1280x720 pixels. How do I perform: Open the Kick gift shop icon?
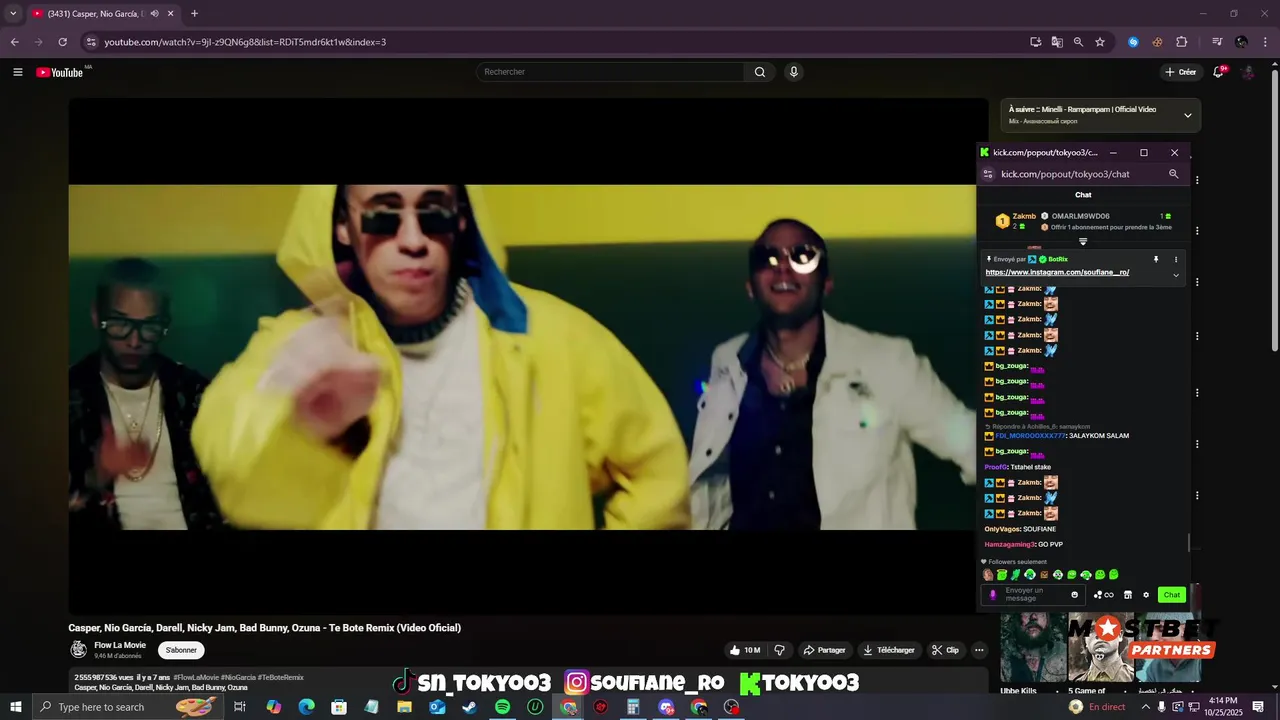point(1128,594)
